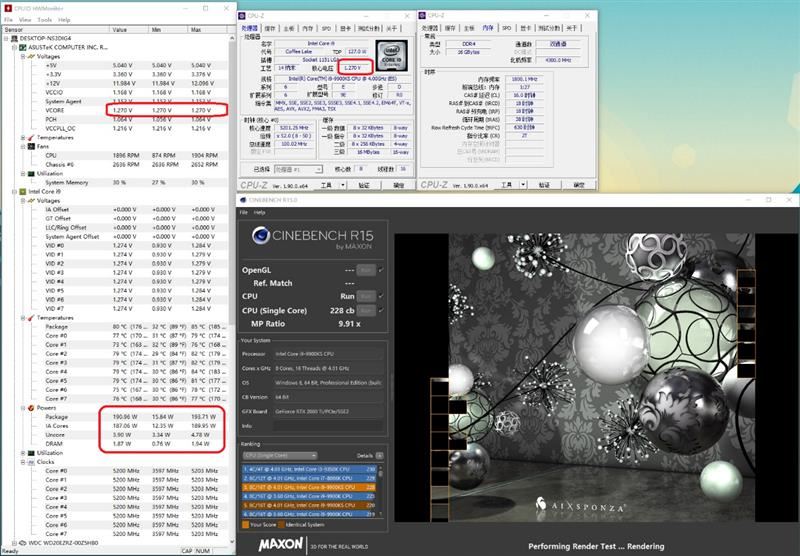Click the Temperatures icon under Intel Core i9
Screen dimensions: 800x556
pyautogui.click(x=31, y=318)
